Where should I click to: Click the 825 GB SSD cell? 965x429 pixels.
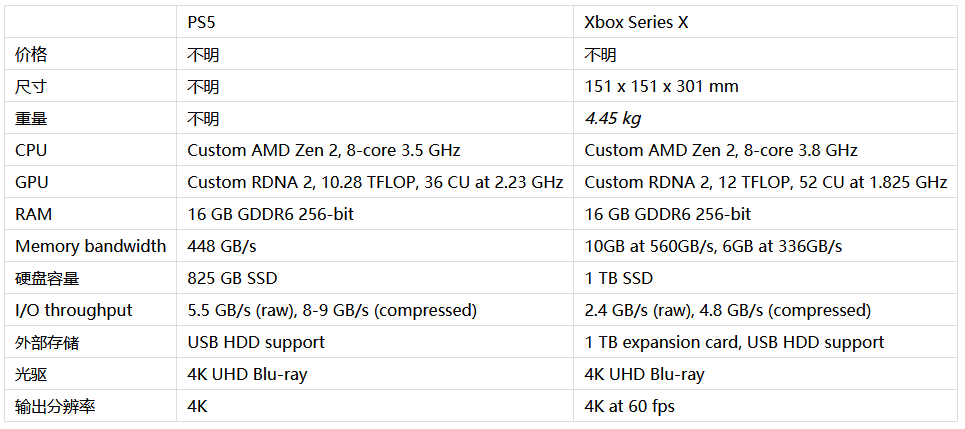point(233,278)
